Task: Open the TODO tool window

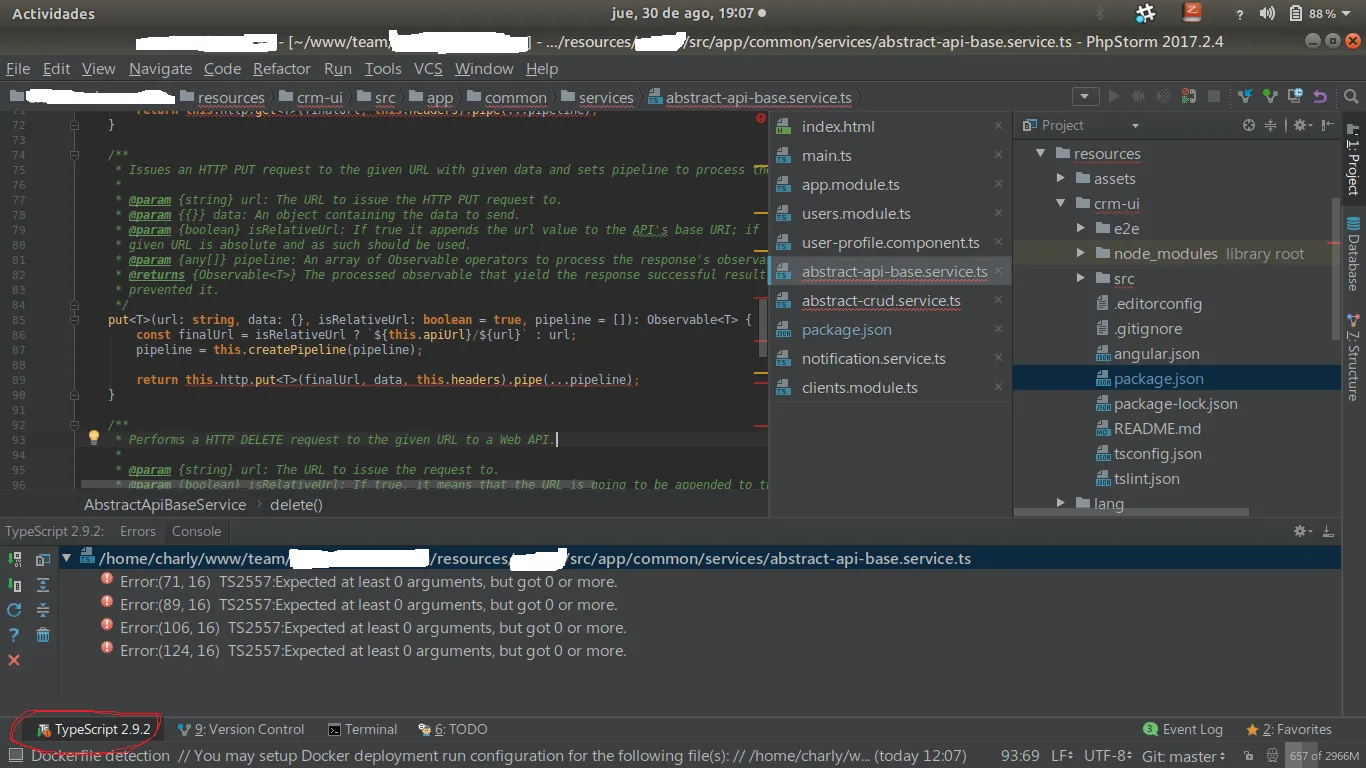Action: point(453,729)
